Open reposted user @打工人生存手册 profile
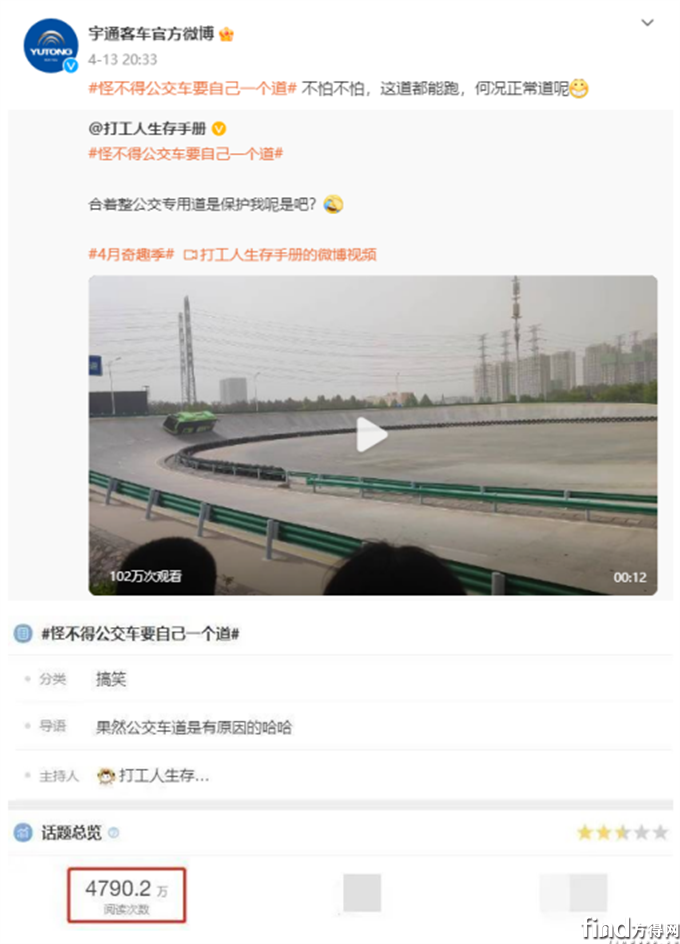The width and height of the screenshot is (680, 944). 148,128
